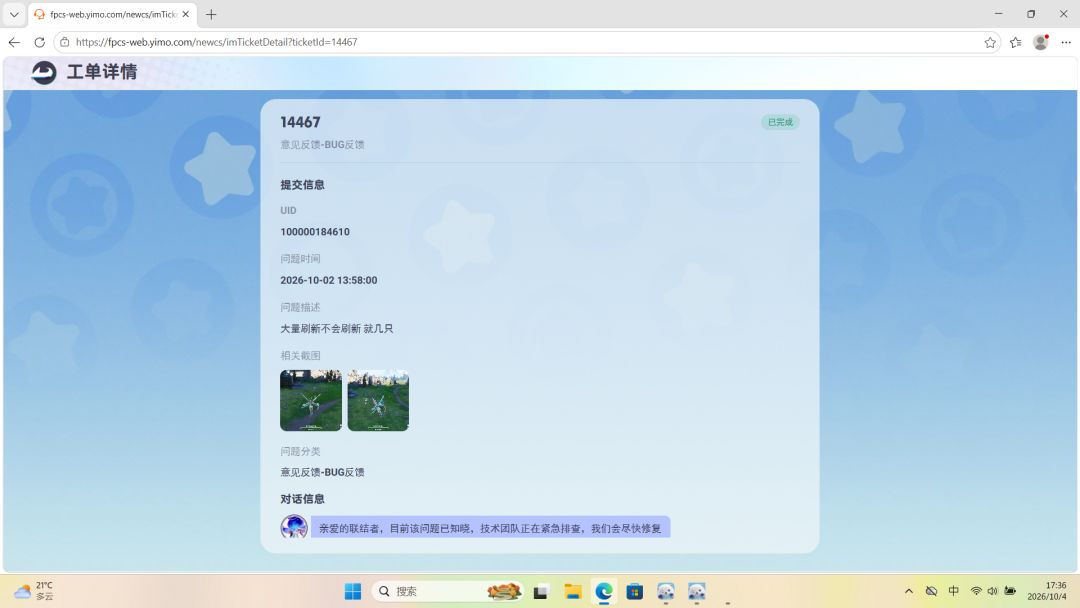Click the taskbar 搜索 search box
Image resolution: width=1080 pixels, height=608 pixels.
point(447,591)
